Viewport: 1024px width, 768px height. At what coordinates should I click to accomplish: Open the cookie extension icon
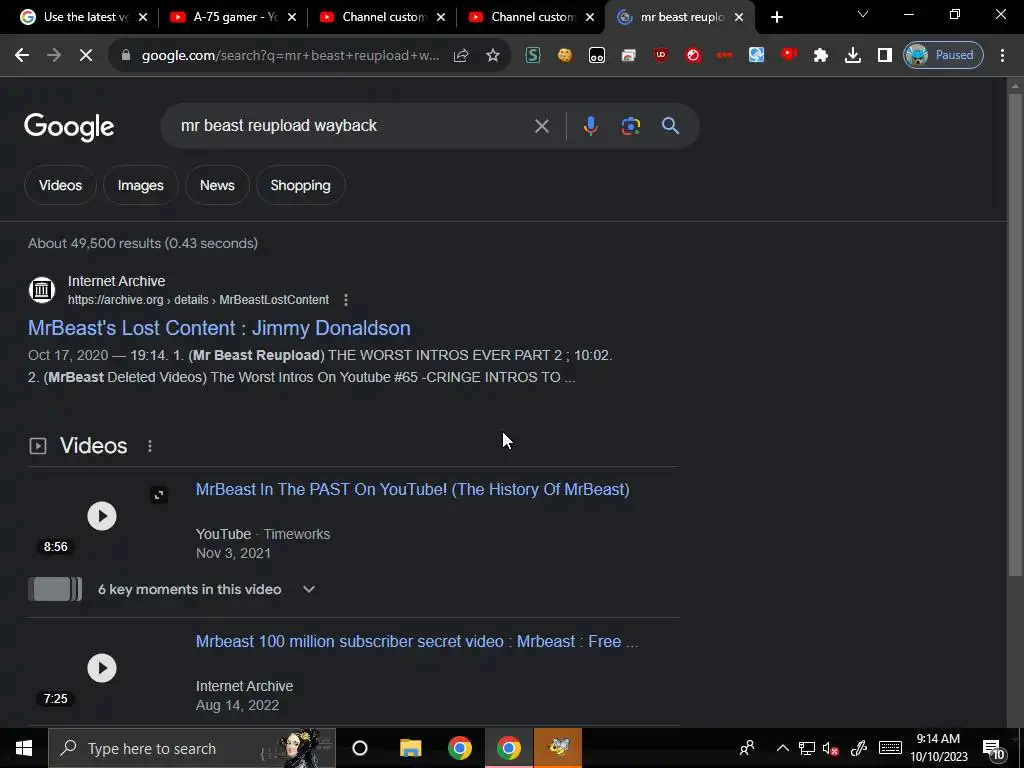click(565, 56)
